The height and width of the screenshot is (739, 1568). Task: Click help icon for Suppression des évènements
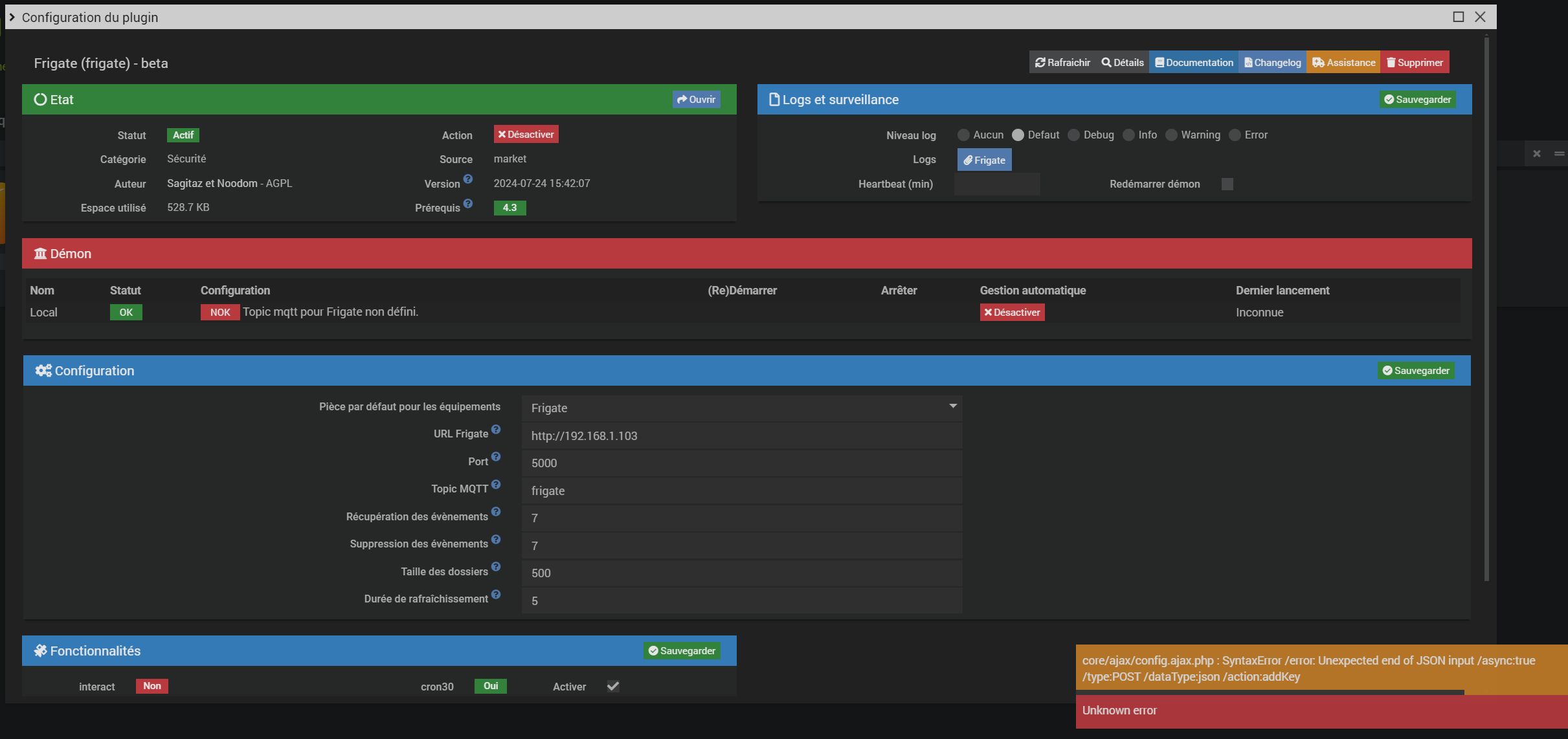pyautogui.click(x=496, y=540)
